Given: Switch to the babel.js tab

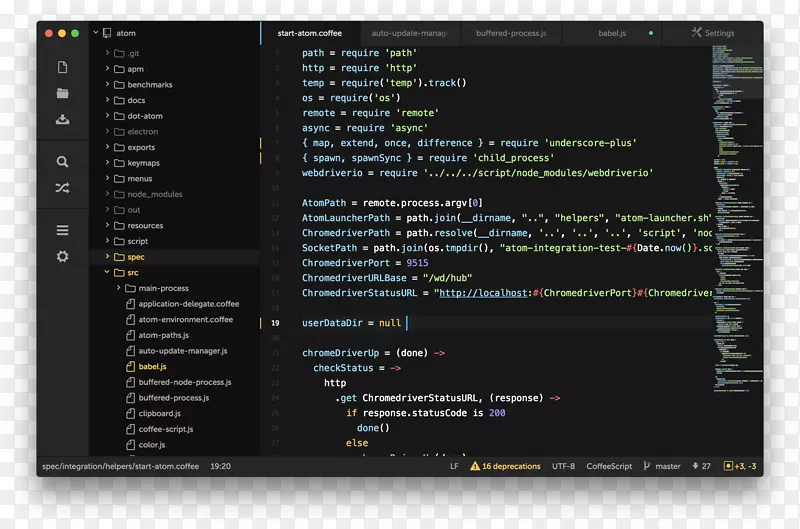Looking at the screenshot, I should pyautogui.click(x=612, y=33).
